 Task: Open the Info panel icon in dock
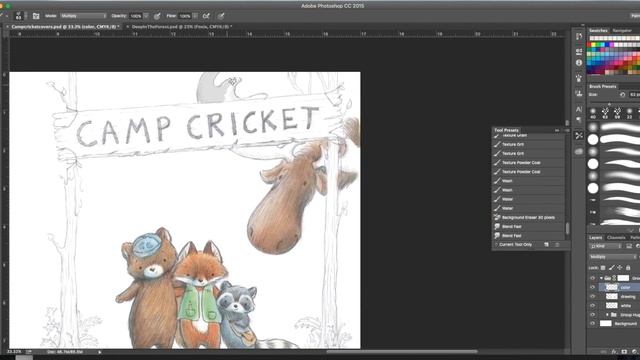tap(579, 62)
